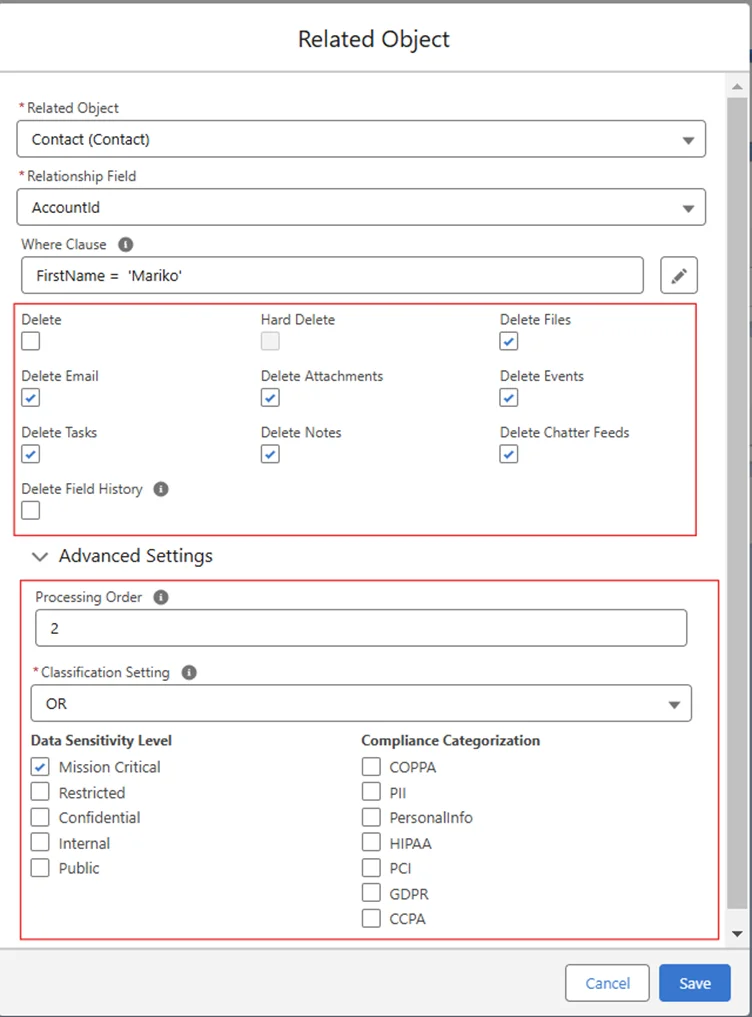The image size is (752, 1017).
Task: Click the Where Clause info icon
Action: (125, 244)
